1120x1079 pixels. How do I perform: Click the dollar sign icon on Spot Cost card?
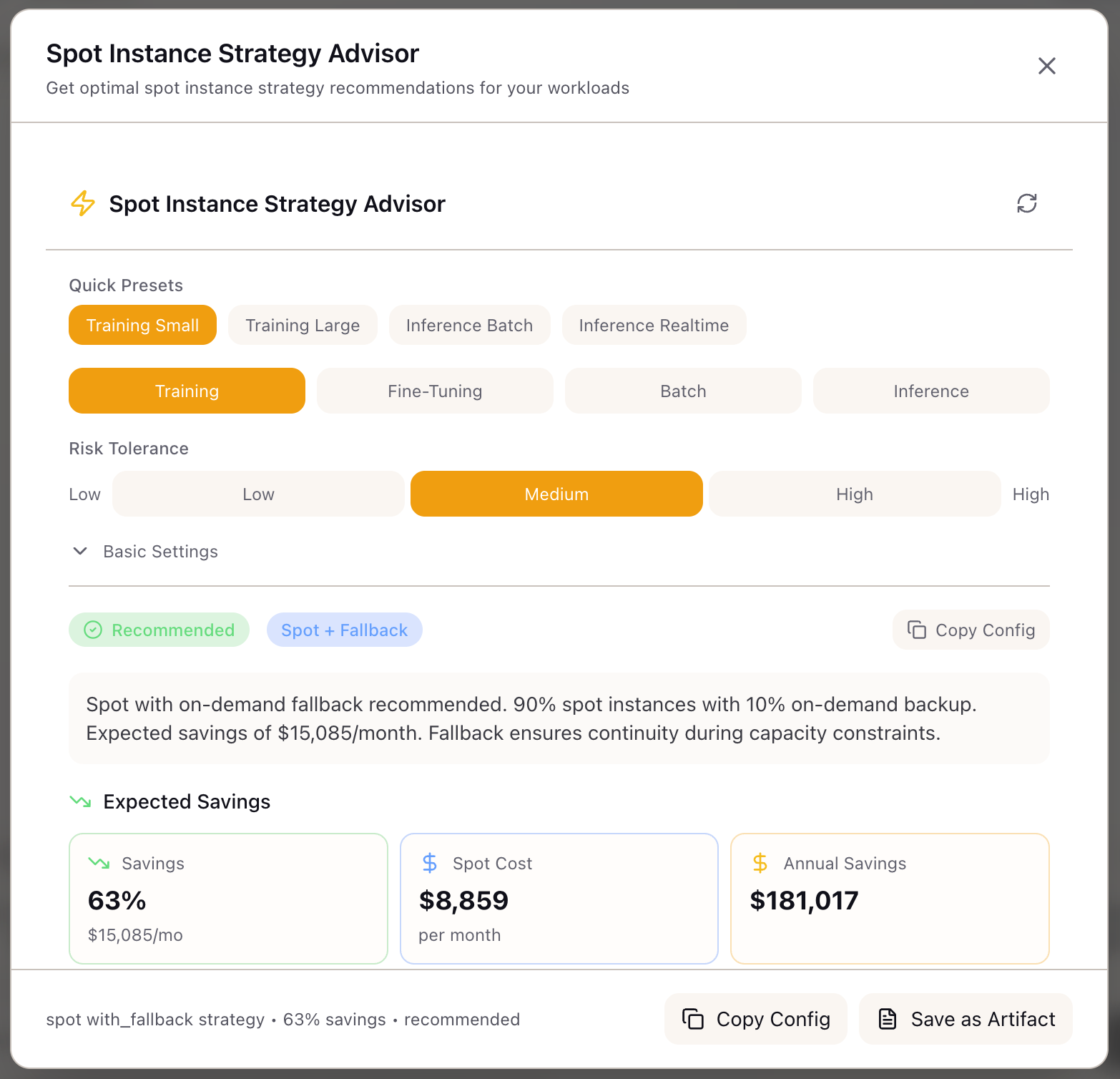[429, 863]
